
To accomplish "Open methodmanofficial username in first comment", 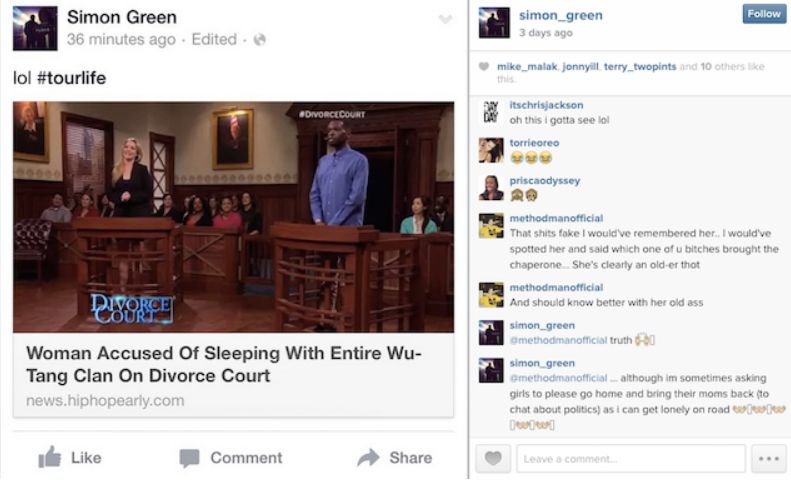I will coord(556,218).
